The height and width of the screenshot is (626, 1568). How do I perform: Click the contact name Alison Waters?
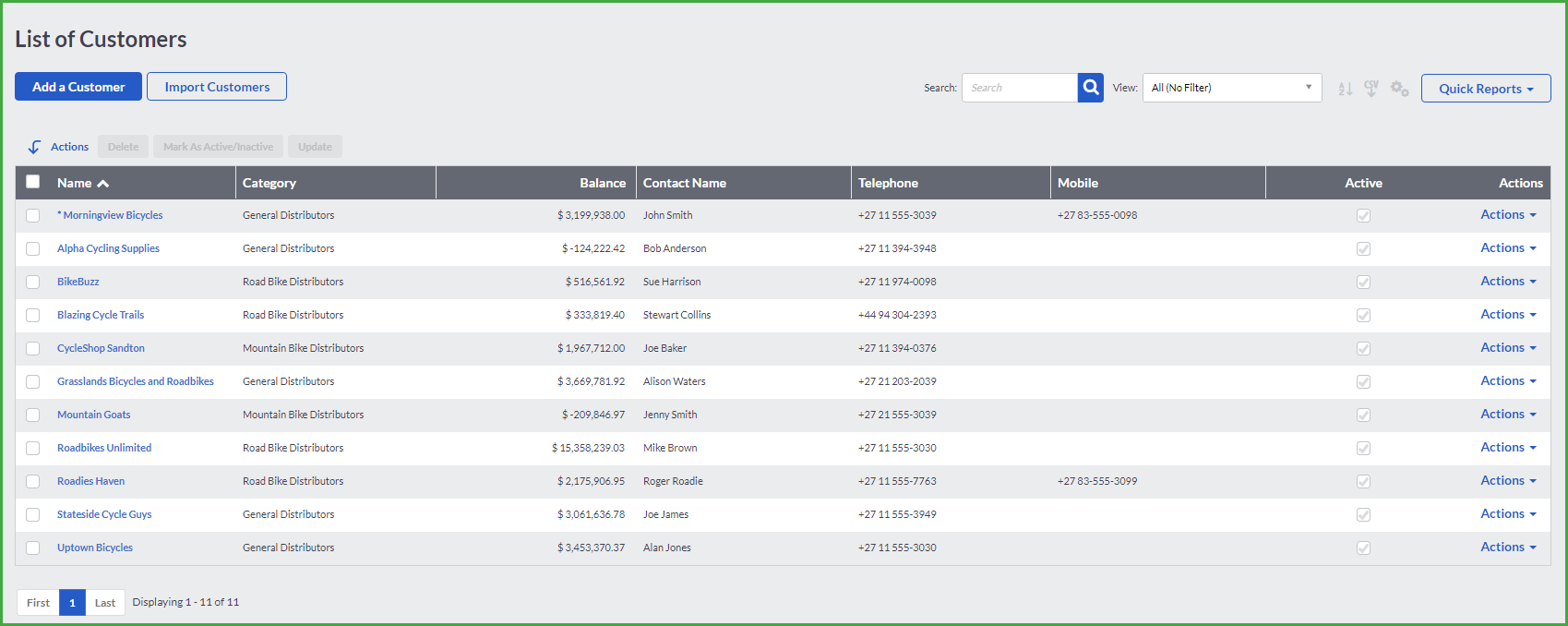675,381
